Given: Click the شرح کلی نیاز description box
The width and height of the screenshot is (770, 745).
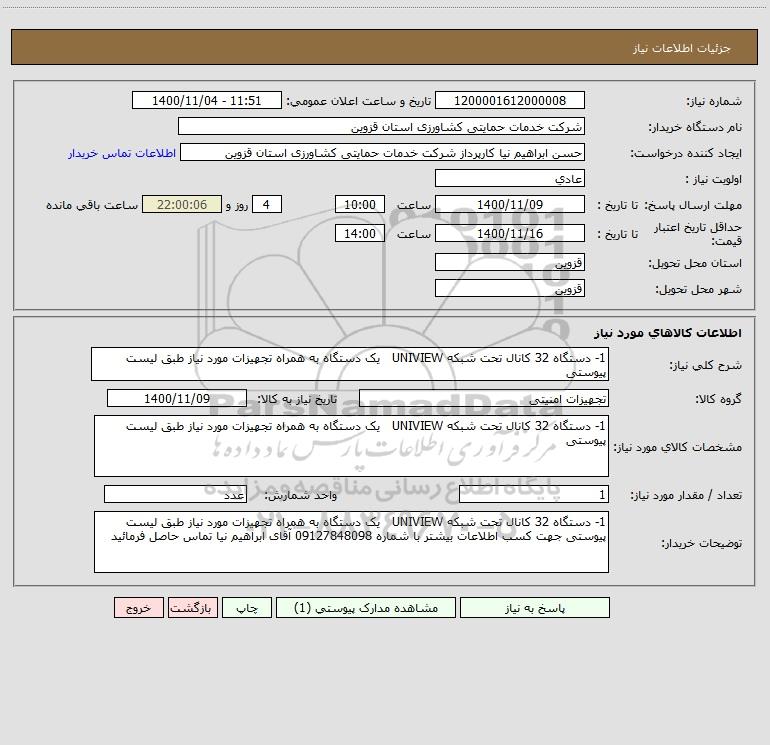Looking at the screenshot, I should (350, 364).
